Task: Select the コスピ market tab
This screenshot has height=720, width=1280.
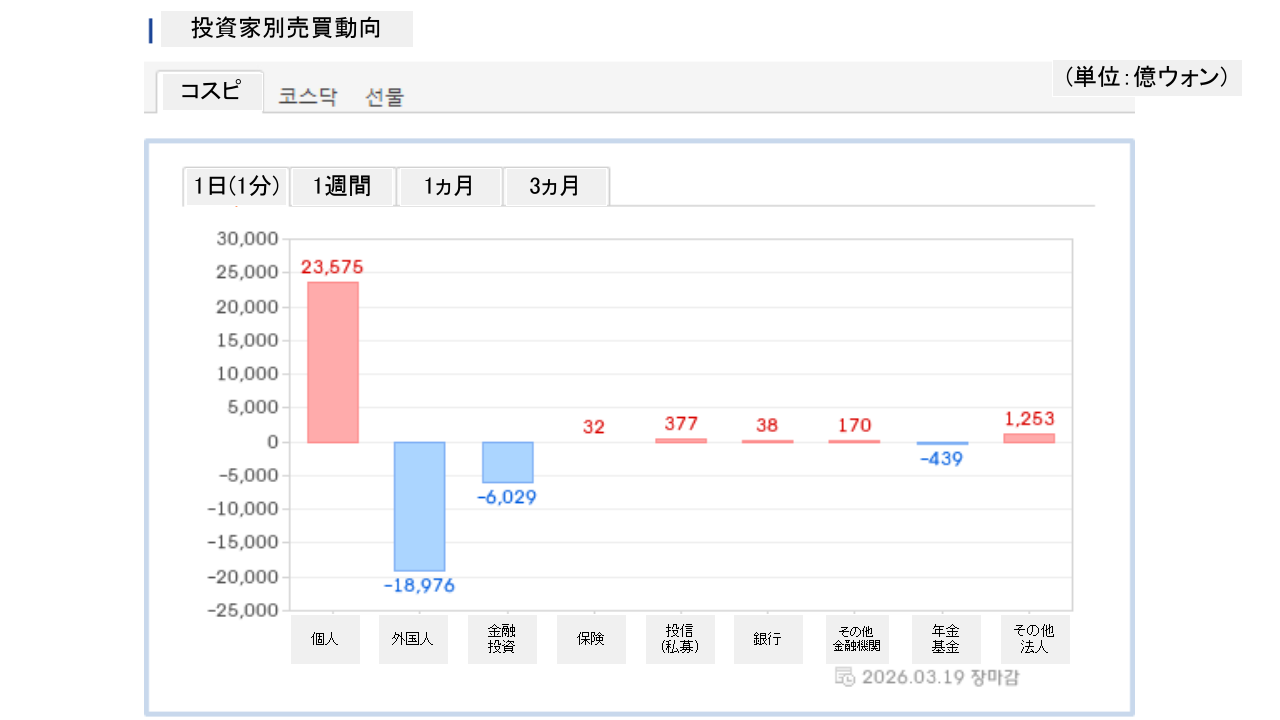Action: pyautogui.click(x=211, y=91)
